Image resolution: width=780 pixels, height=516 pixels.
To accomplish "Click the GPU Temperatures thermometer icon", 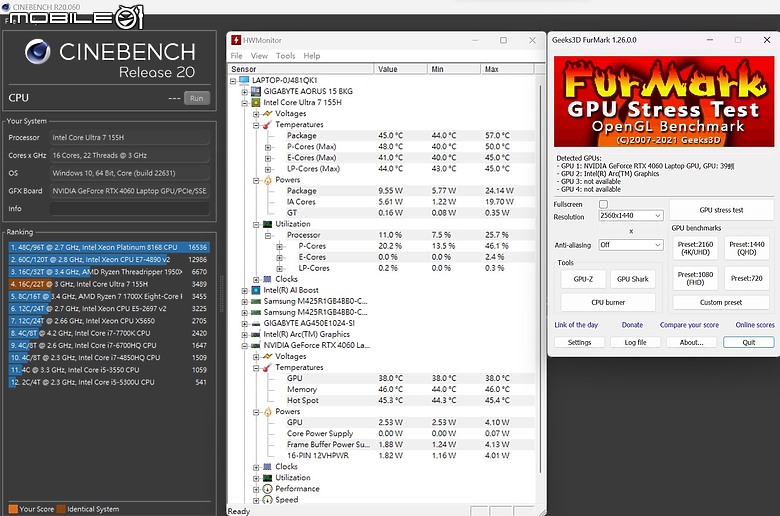I will click(268, 367).
